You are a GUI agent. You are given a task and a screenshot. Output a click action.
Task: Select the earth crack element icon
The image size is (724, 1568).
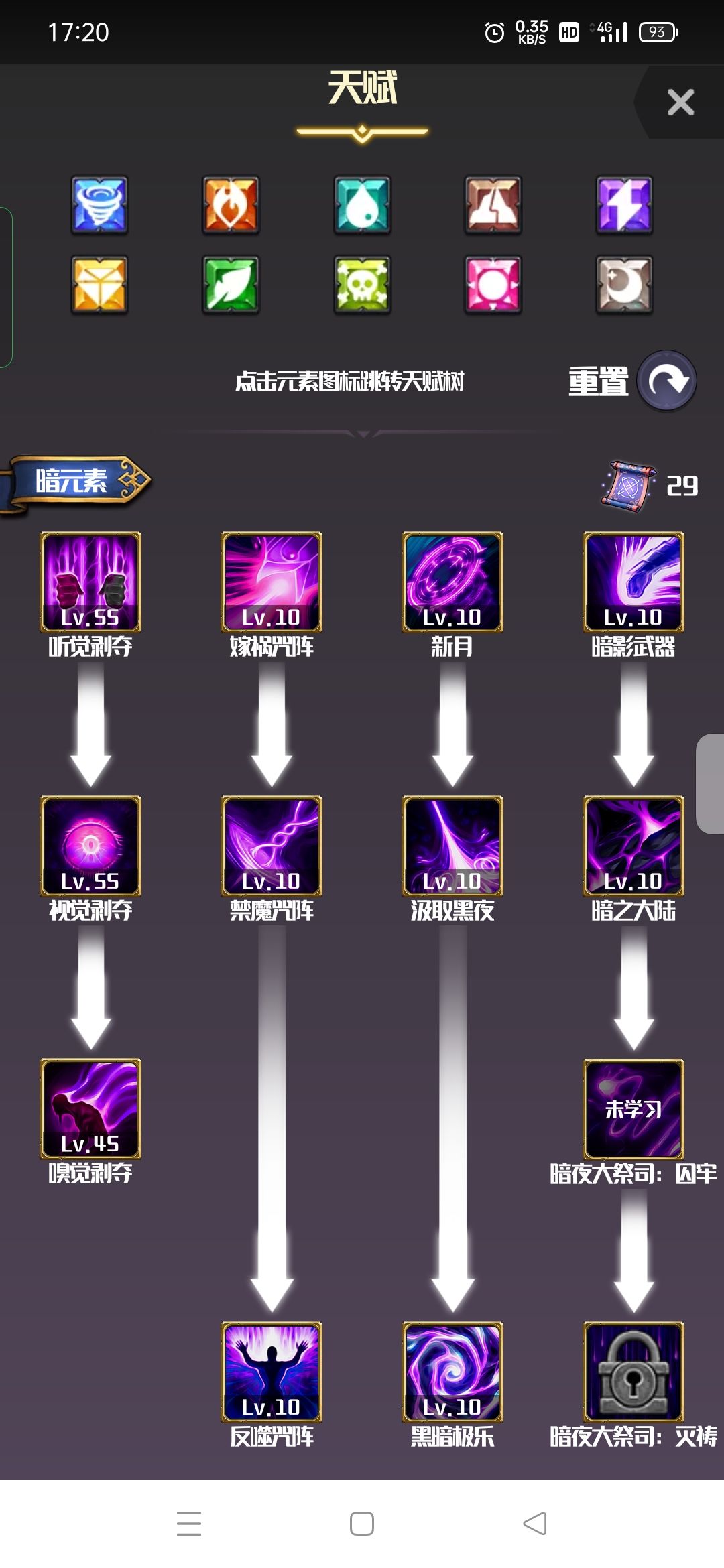tap(493, 205)
